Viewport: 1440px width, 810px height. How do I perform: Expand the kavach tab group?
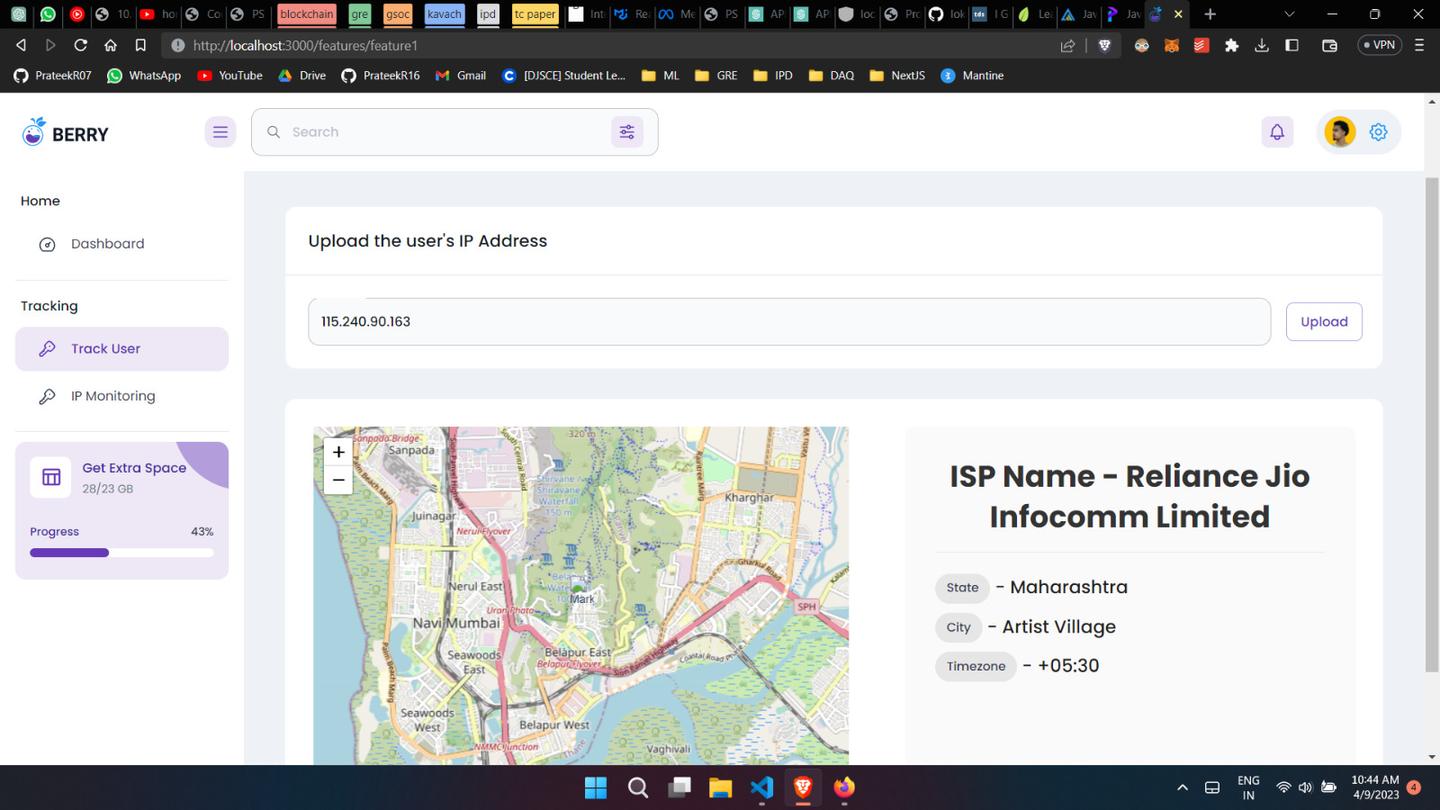pos(444,14)
